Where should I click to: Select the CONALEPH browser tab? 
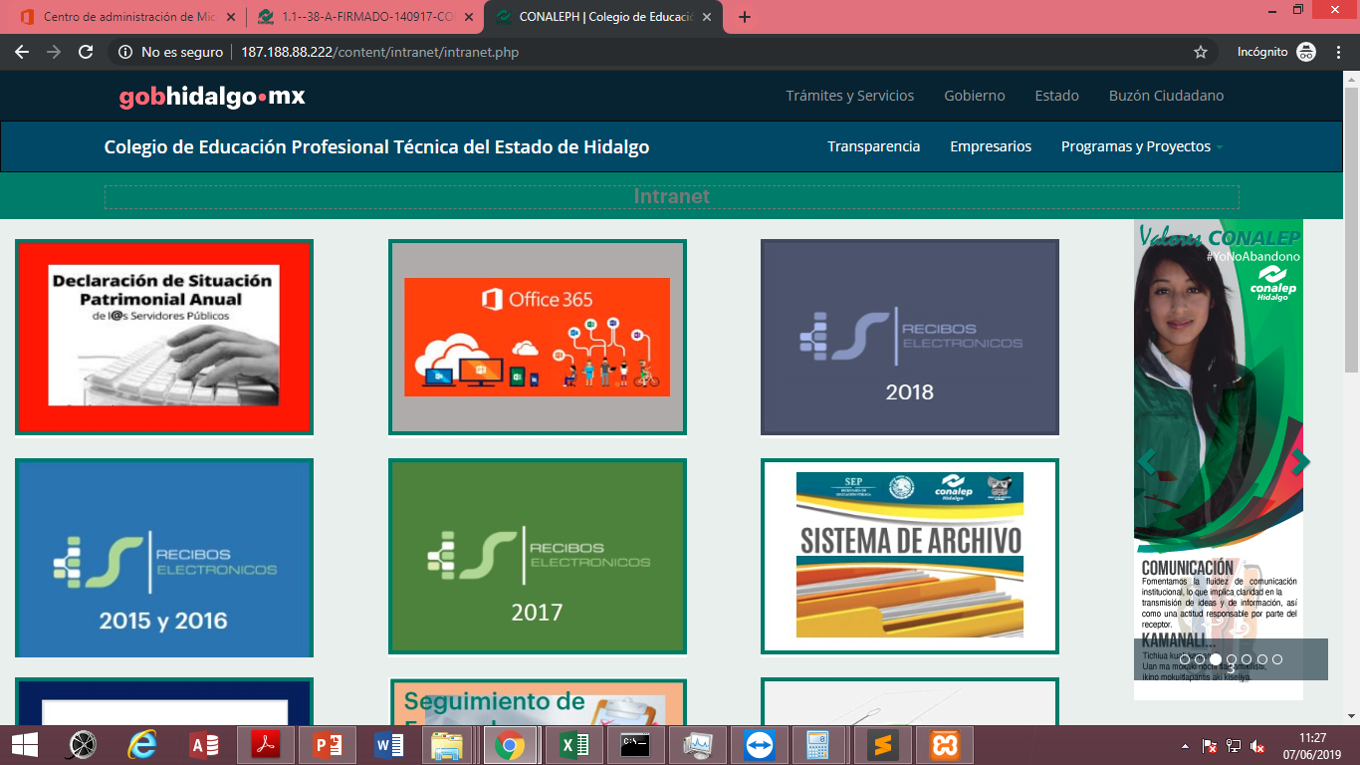coord(603,17)
